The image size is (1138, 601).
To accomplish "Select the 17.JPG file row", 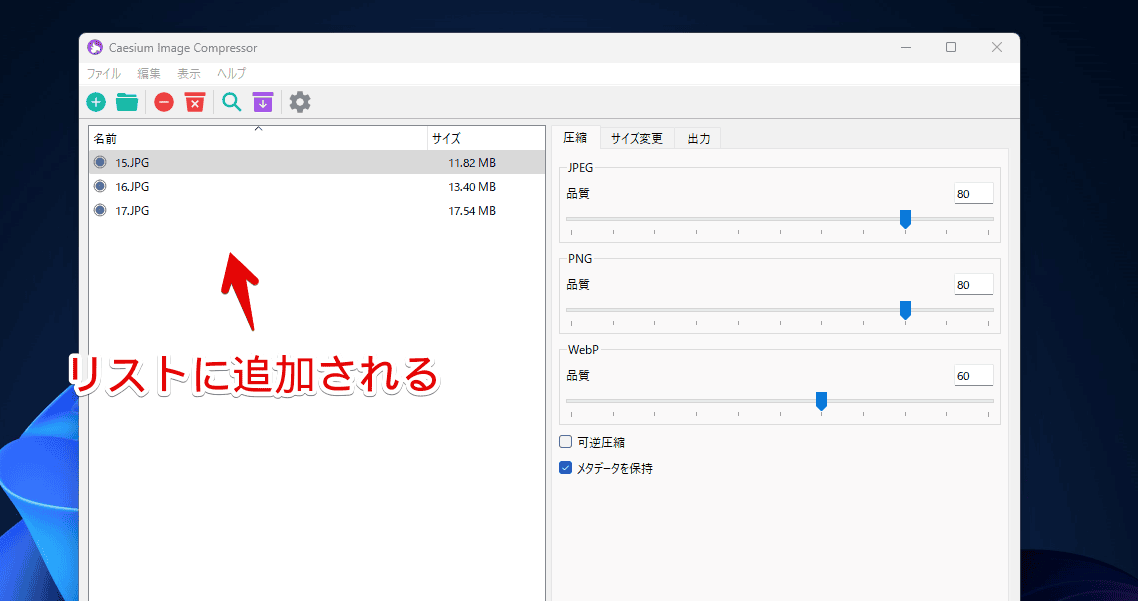I will tap(316, 210).
